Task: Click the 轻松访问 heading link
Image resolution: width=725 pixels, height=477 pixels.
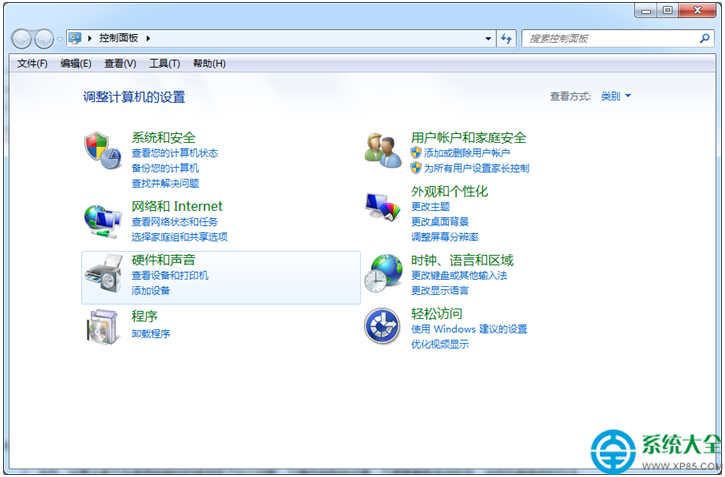Action: (x=436, y=313)
